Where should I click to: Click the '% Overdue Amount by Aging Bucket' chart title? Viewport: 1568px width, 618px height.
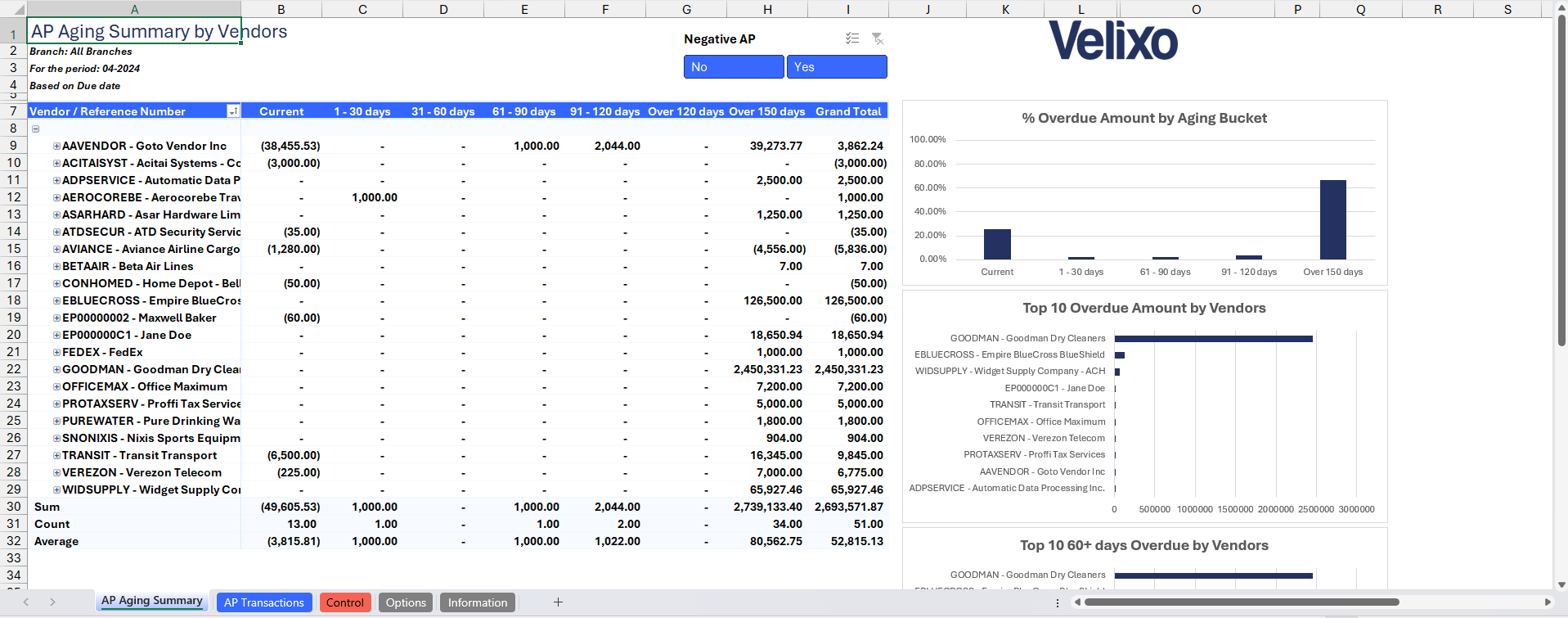click(1143, 118)
